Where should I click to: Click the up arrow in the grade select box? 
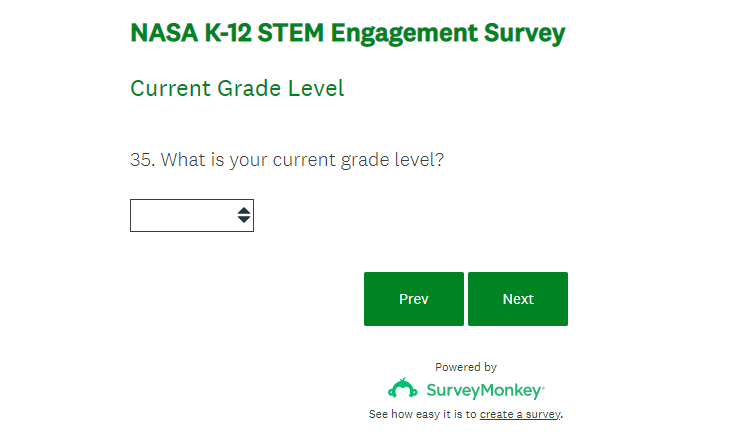coord(244,210)
